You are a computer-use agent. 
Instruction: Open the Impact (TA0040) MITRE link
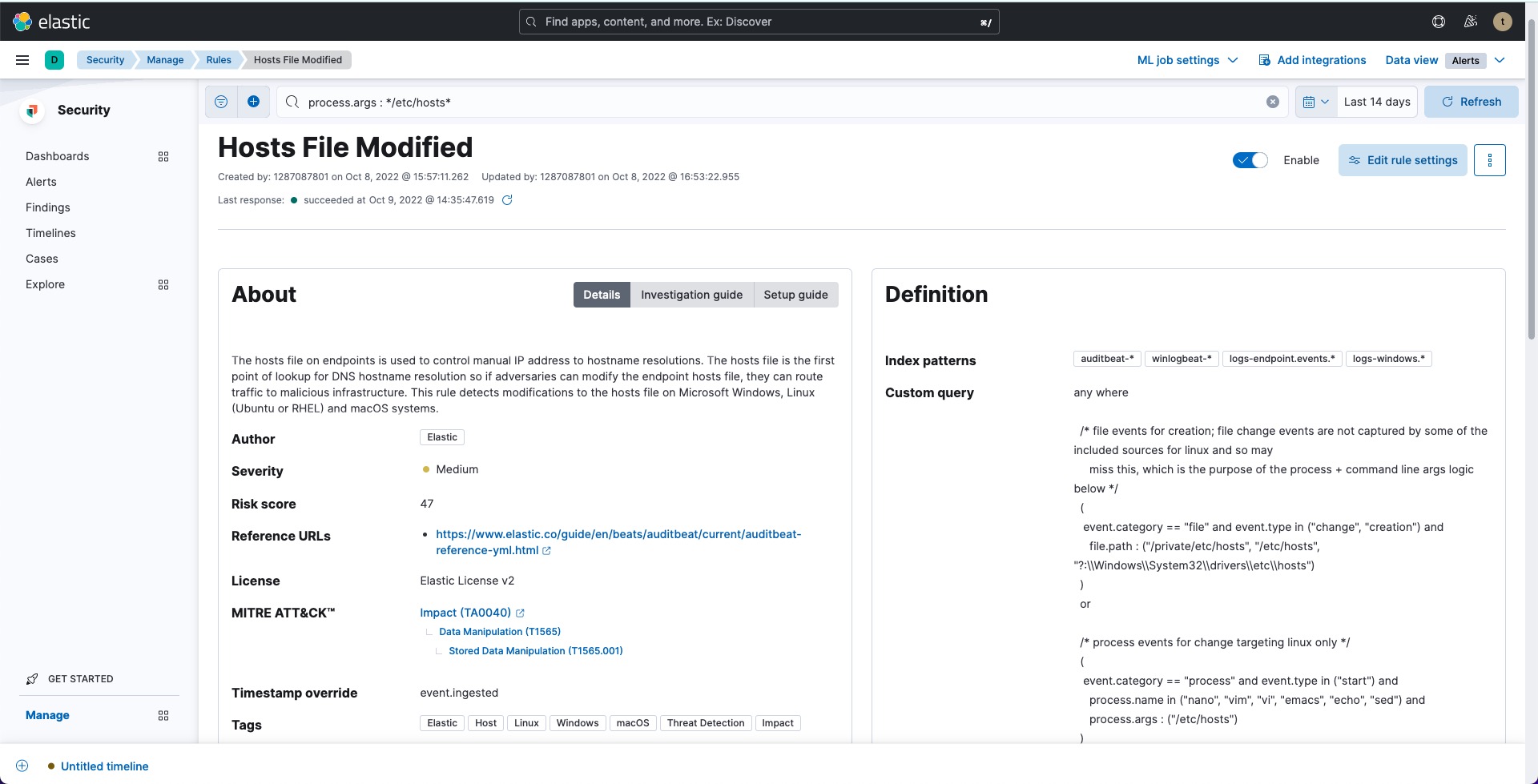pyautogui.click(x=465, y=613)
